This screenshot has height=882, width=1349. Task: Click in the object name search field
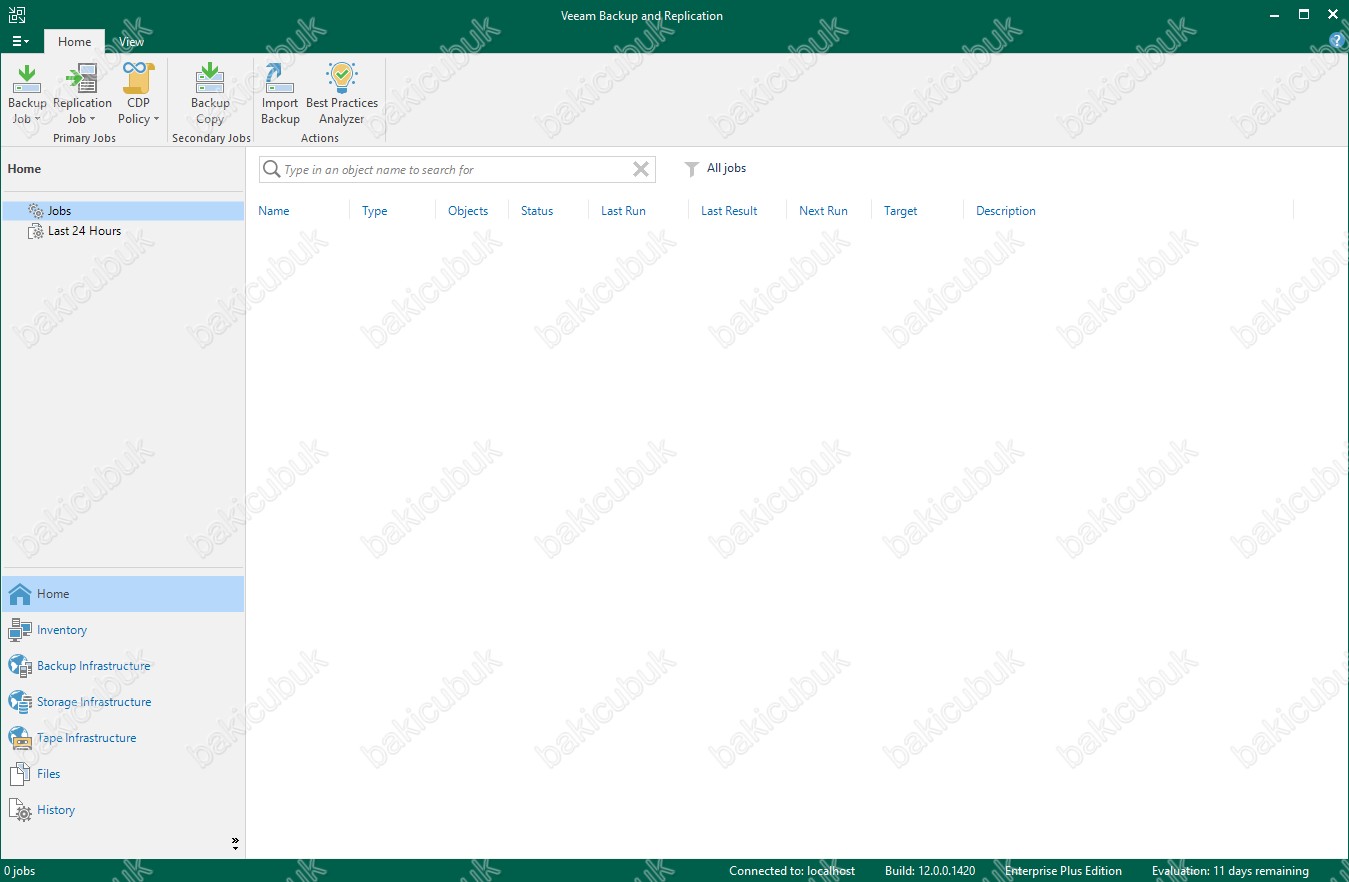point(456,170)
